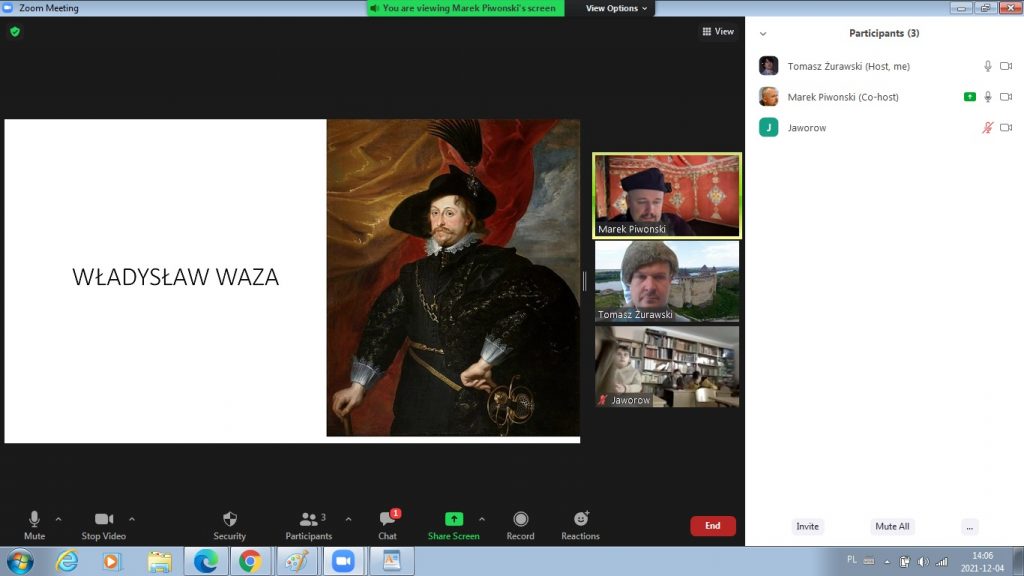Open Google Chrome from the taskbar

(x=250, y=561)
